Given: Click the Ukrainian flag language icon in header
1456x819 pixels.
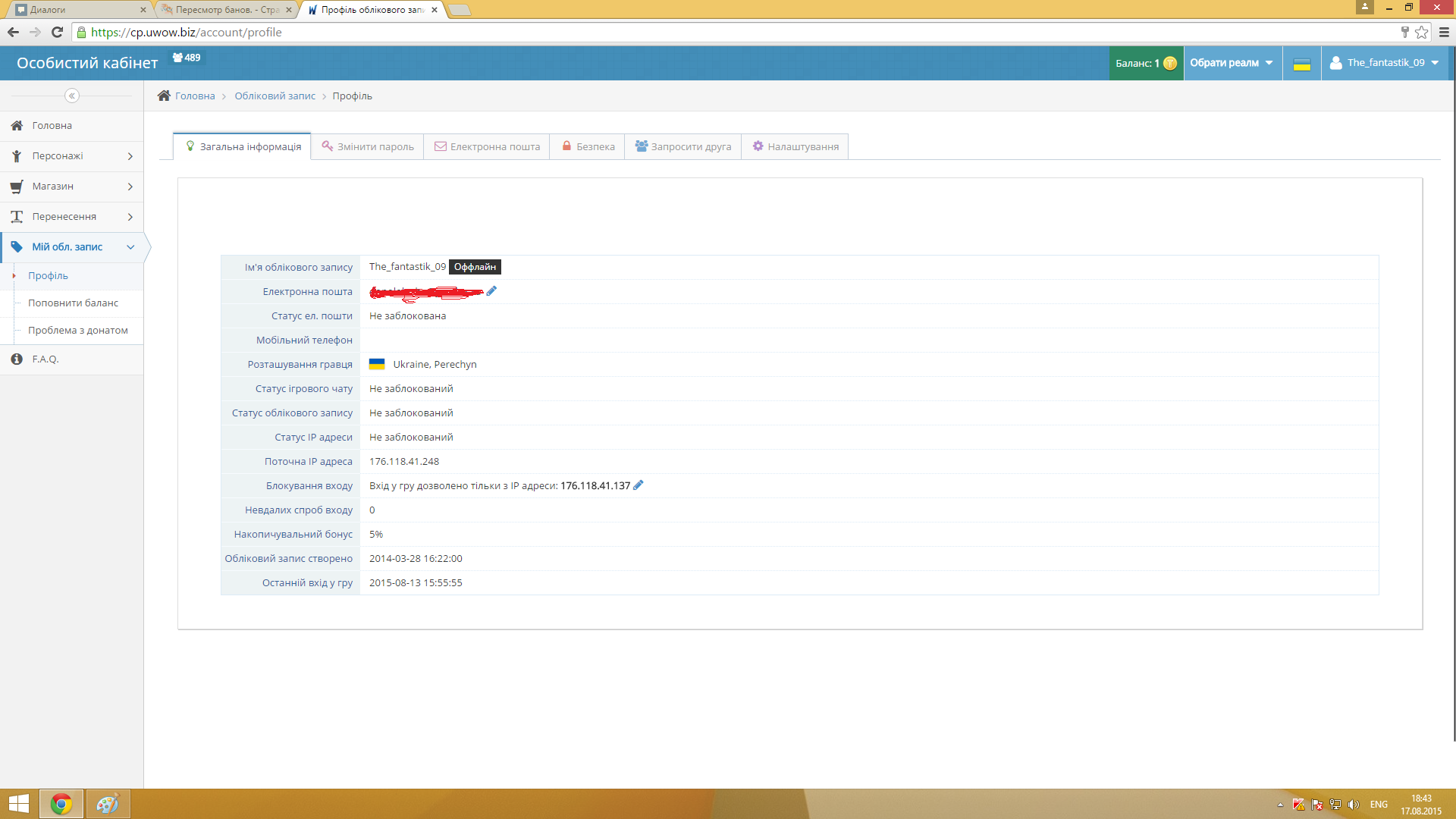Looking at the screenshot, I should pyautogui.click(x=1301, y=64).
